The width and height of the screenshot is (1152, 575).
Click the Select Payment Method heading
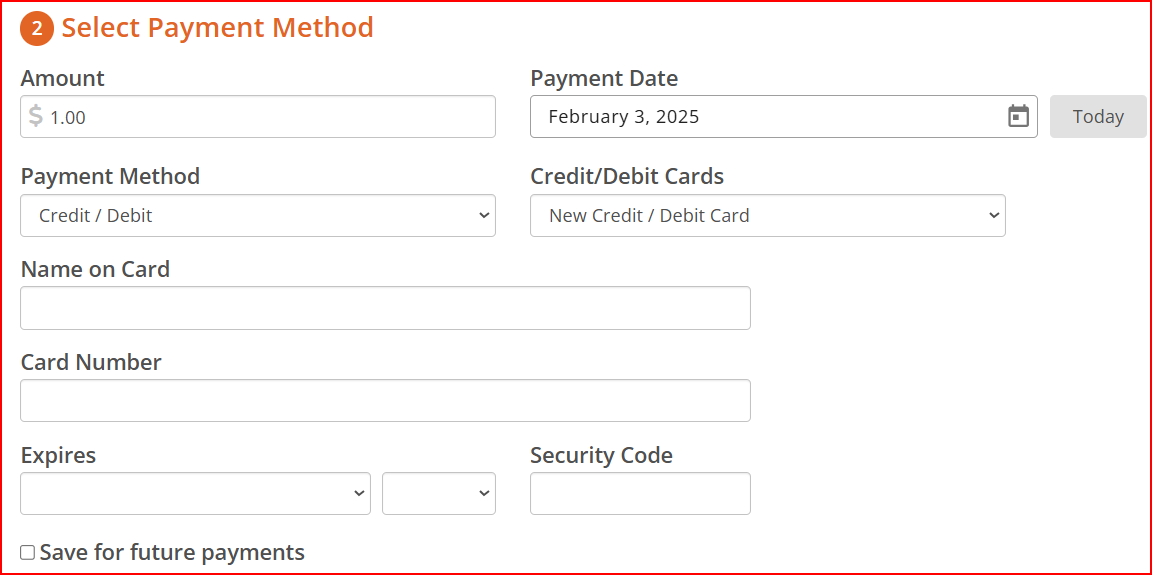coord(217,28)
